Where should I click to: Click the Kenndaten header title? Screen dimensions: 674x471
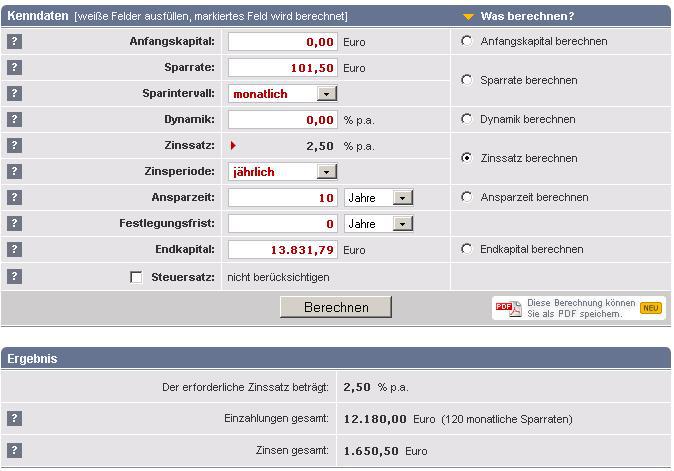(x=38, y=16)
